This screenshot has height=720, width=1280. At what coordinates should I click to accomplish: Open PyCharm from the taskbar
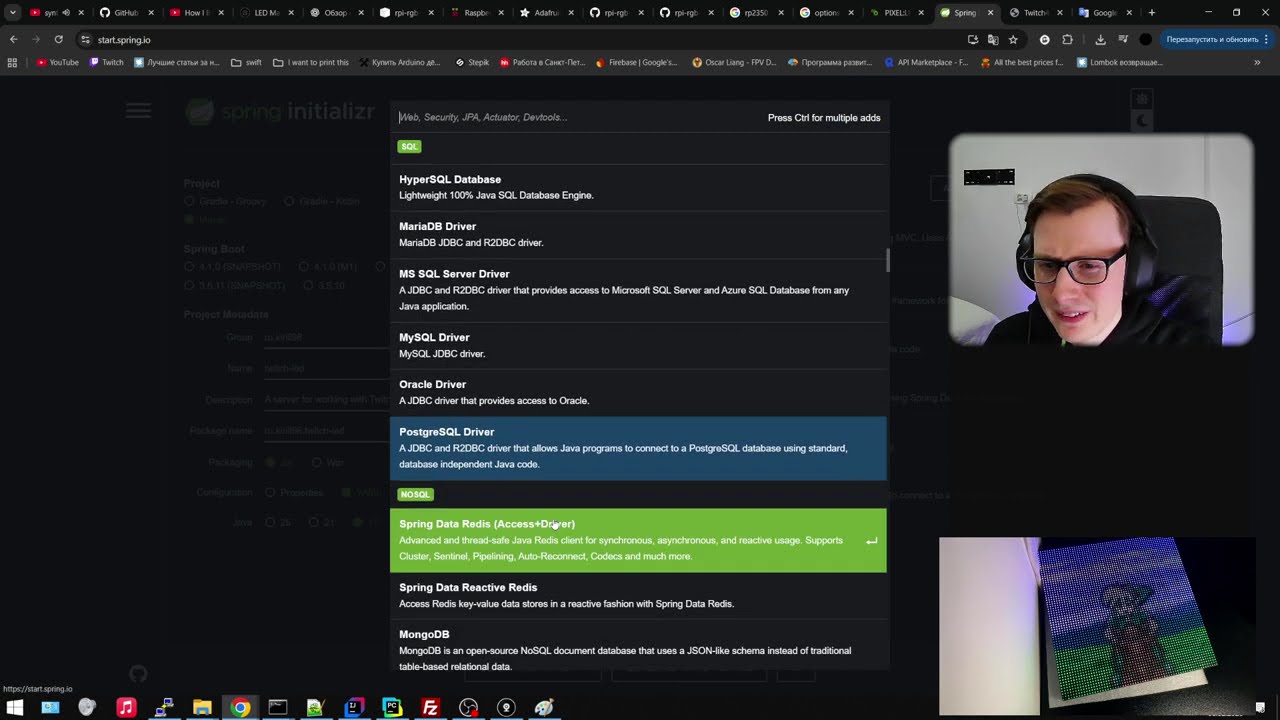pyautogui.click(x=392, y=707)
